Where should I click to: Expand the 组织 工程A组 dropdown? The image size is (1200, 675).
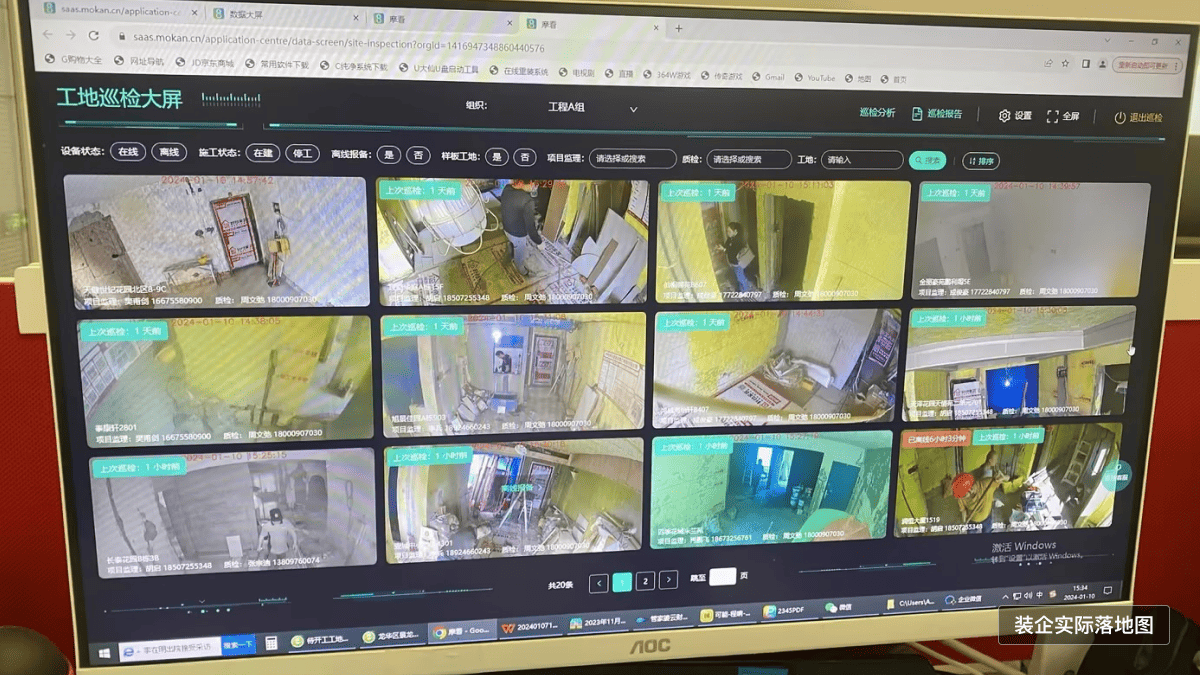point(591,107)
